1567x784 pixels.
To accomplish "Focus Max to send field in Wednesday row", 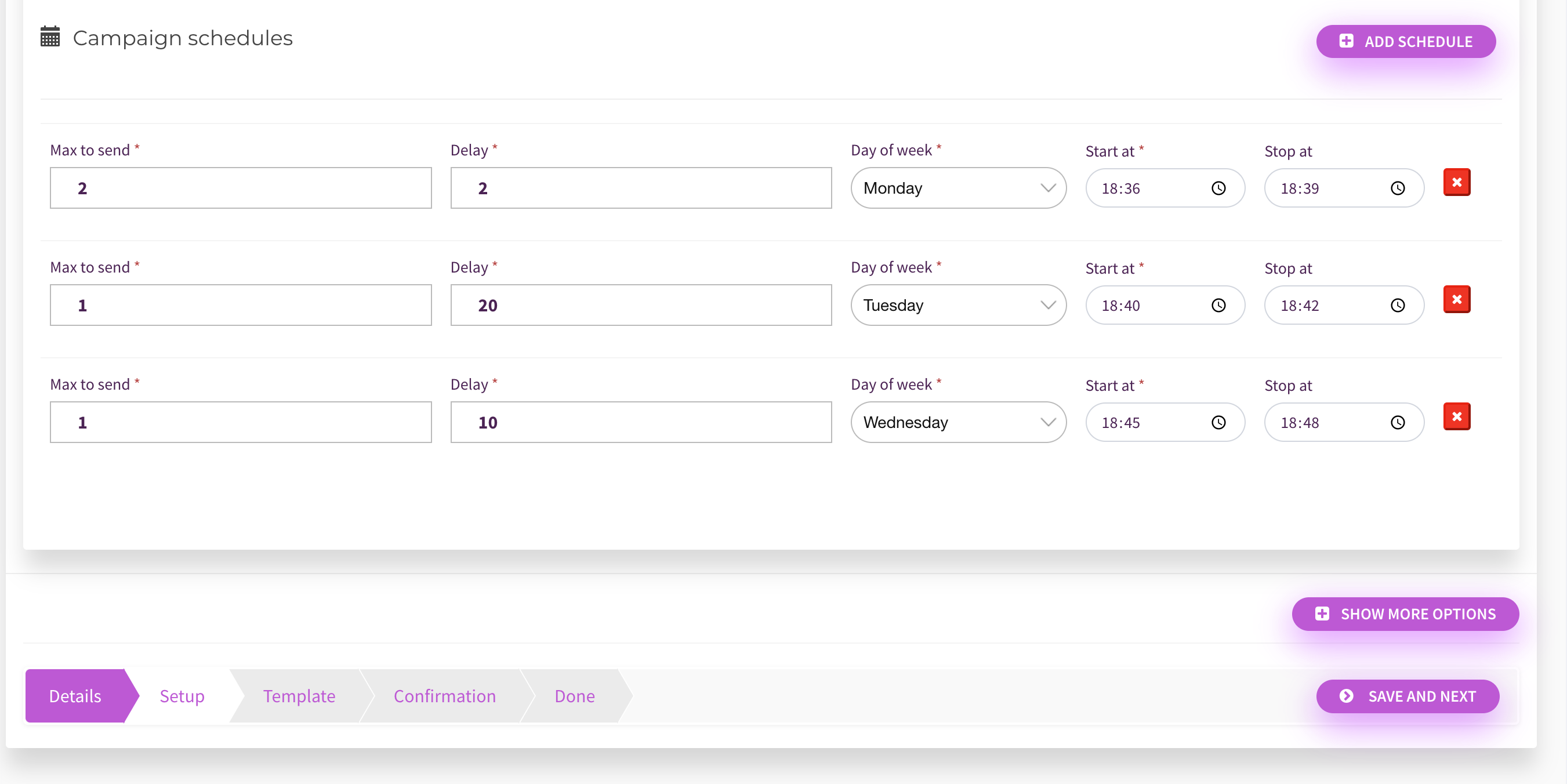I will coord(241,422).
